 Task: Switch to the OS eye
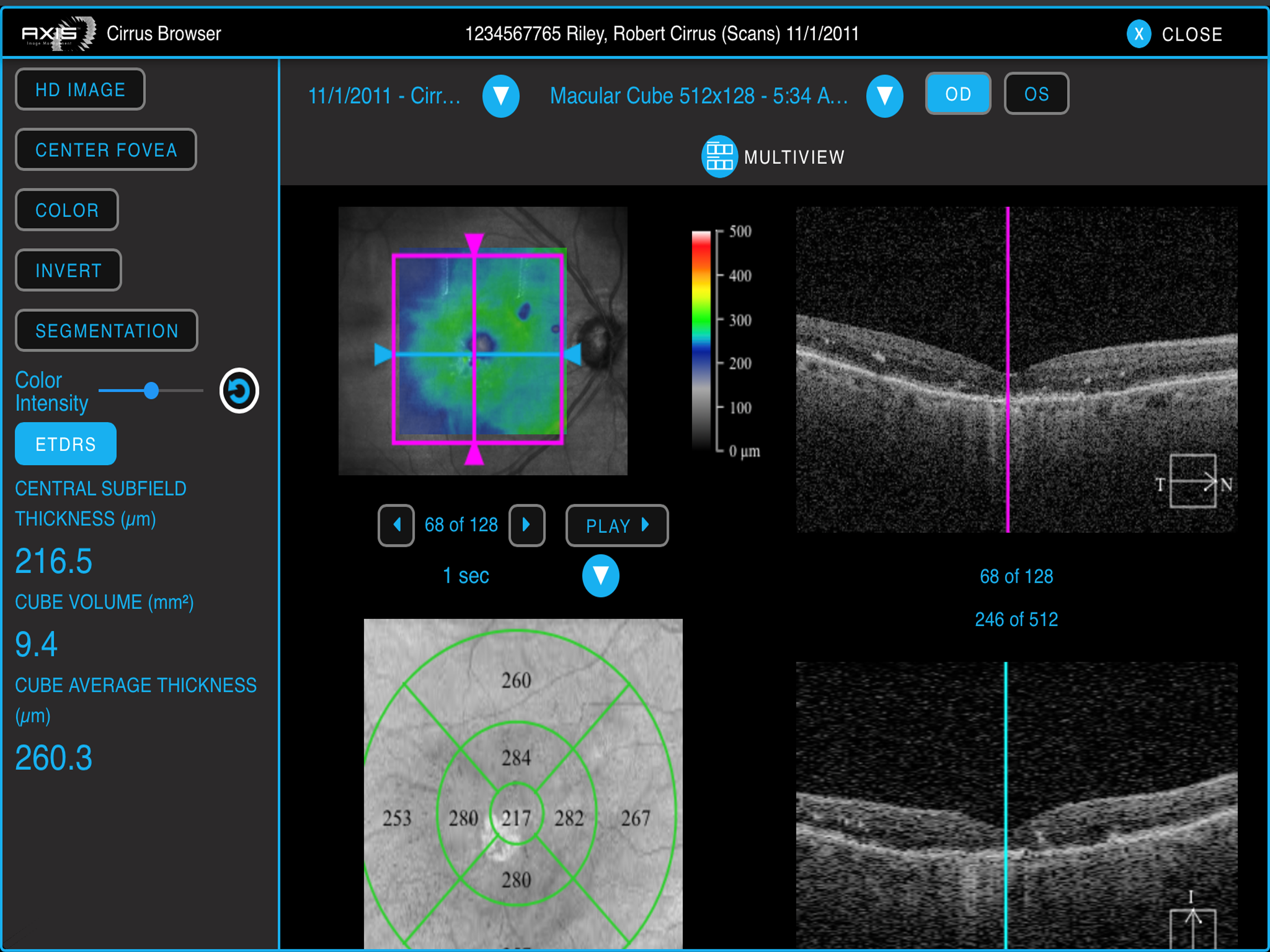click(x=1036, y=93)
